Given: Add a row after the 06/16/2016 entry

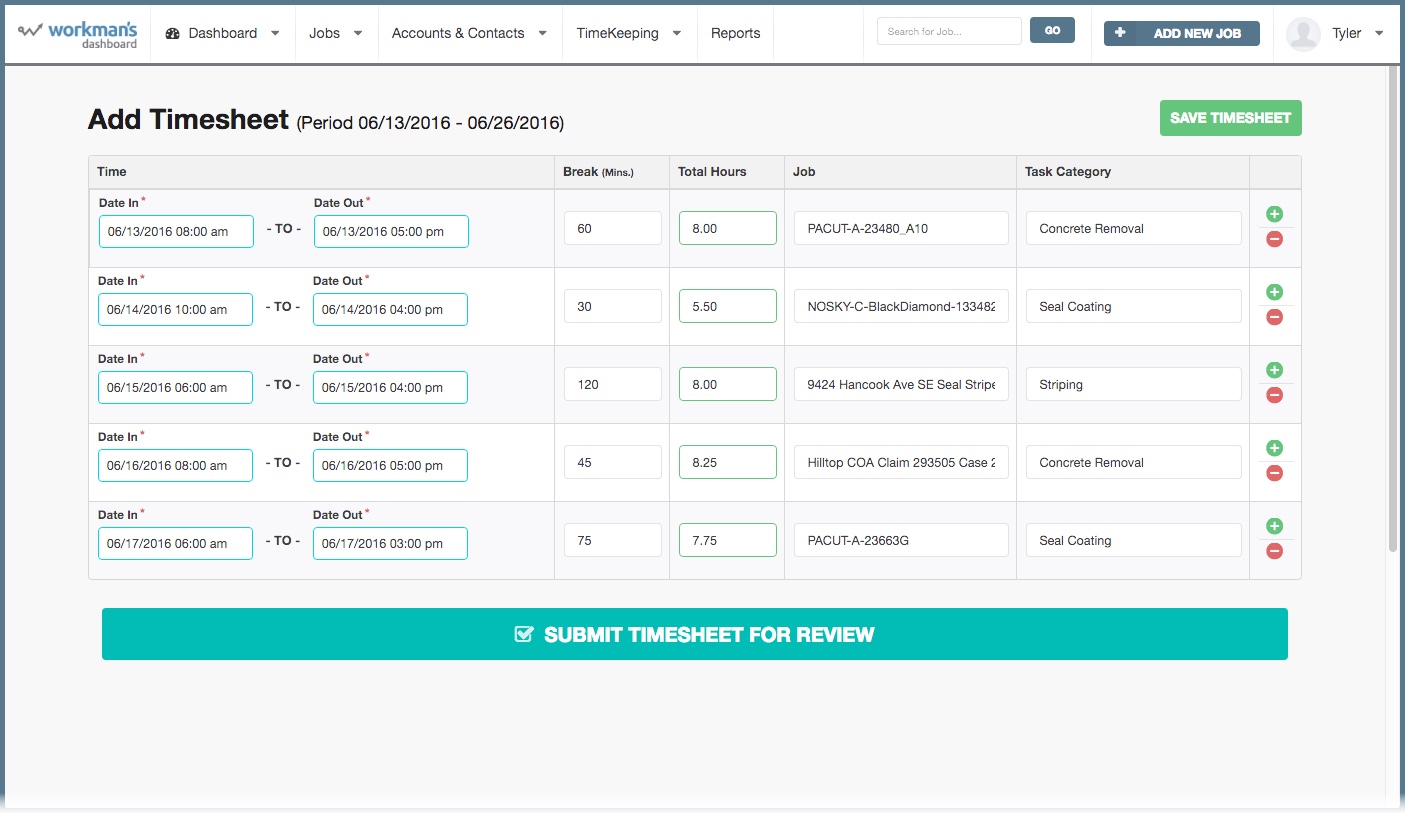Looking at the screenshot, I should click(x=1274, y=448).
